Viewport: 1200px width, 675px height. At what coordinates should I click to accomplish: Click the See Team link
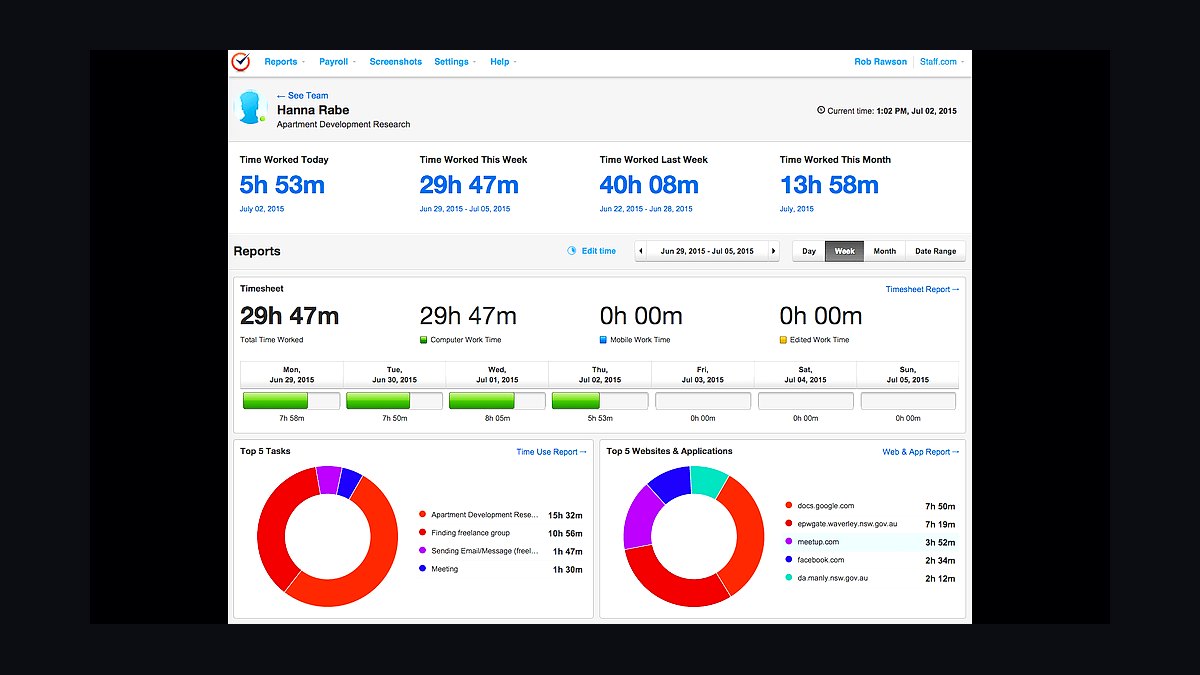tap(302, 96)
